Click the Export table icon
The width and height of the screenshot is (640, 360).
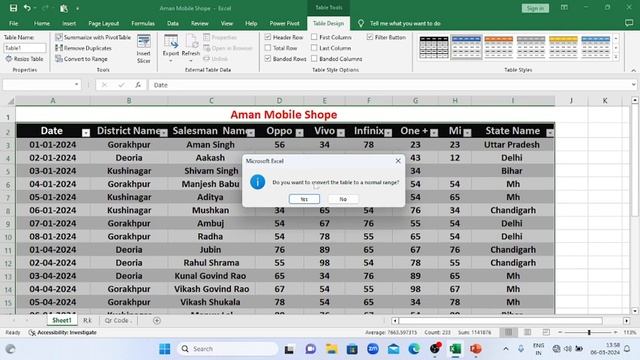(171, 41)
